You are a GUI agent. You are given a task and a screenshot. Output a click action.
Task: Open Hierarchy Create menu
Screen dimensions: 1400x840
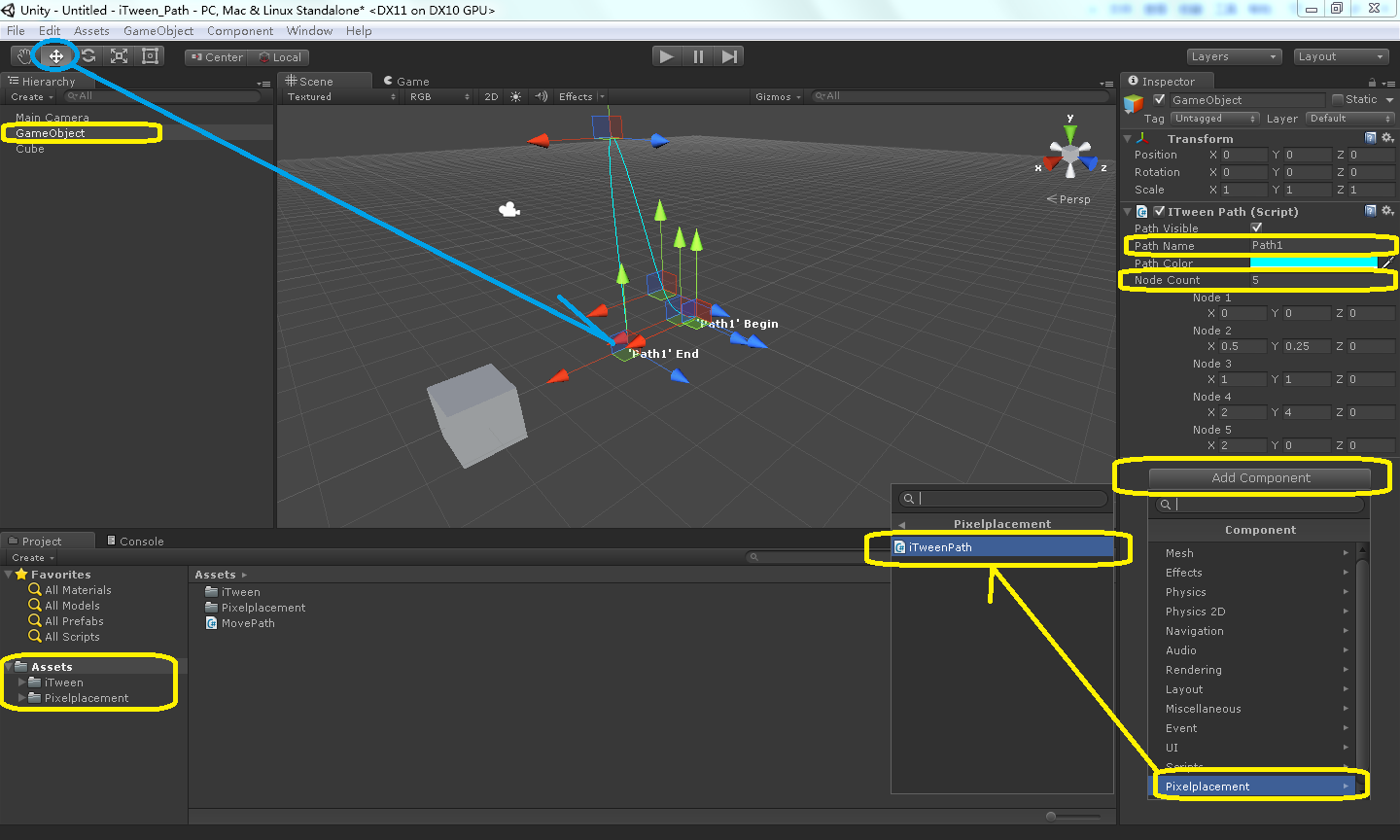[x=31, y=97]
